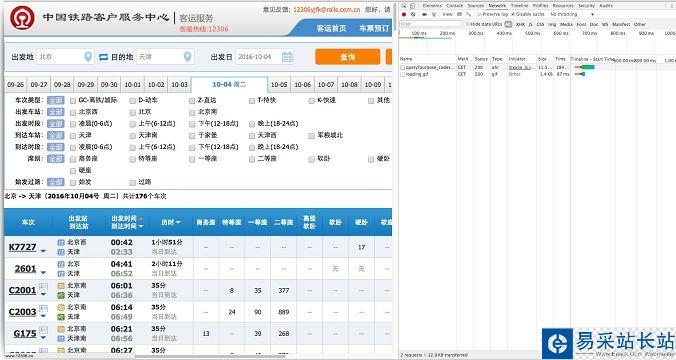Image resolution: width=676 pixels, height=360 pixels.
Task: Check the Z-直达 train type checkbox
Action: (192, 101)
